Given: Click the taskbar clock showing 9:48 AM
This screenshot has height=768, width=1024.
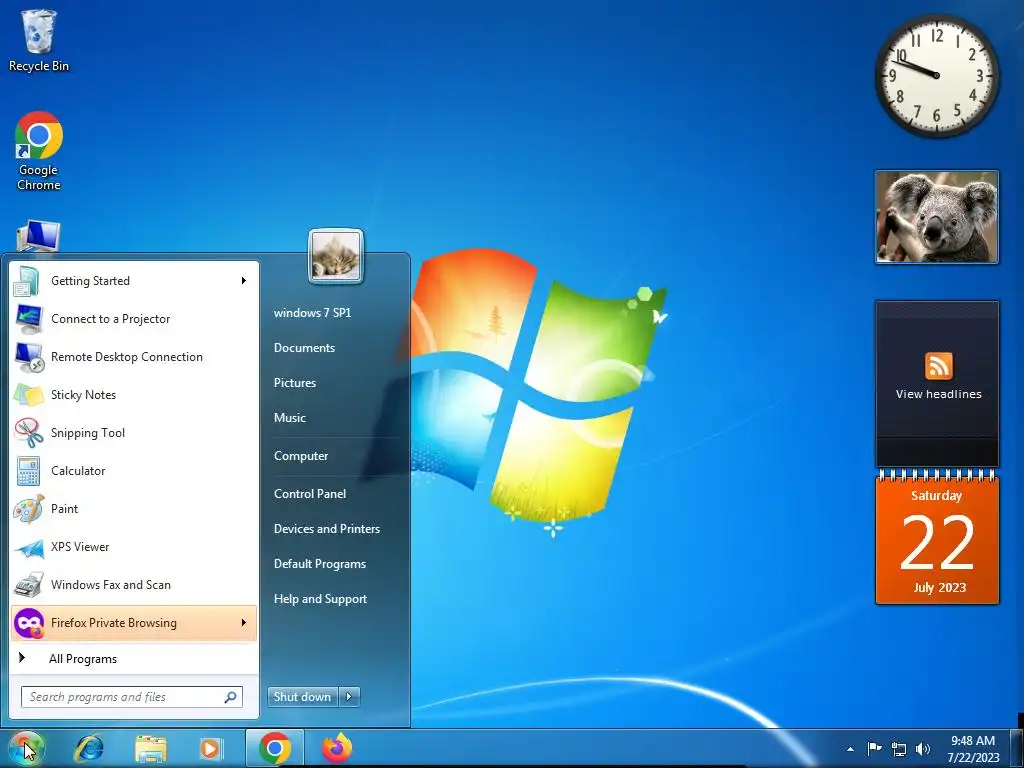Looking at the screenshot, I should (x=973, y=749).
